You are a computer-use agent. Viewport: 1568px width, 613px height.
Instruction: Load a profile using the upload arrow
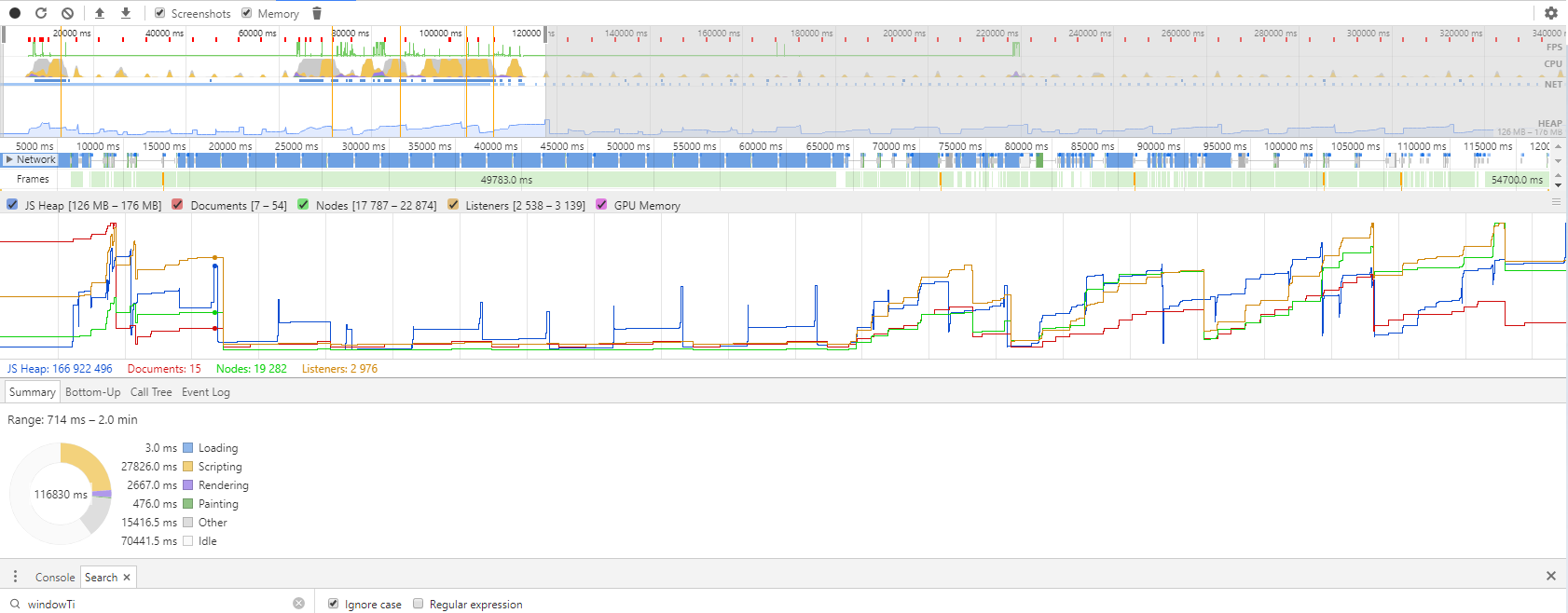pos(100,13)
